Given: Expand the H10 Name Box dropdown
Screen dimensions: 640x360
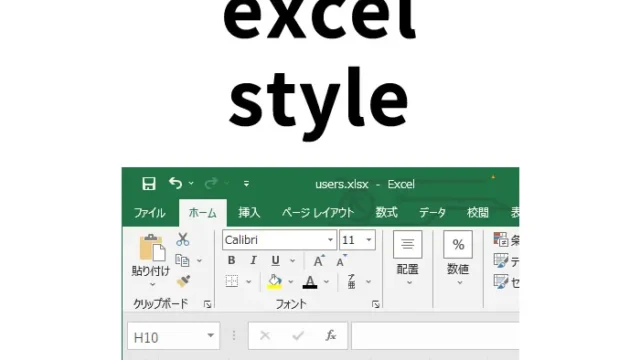Looking at the screenshot, I should coord(210,336).
